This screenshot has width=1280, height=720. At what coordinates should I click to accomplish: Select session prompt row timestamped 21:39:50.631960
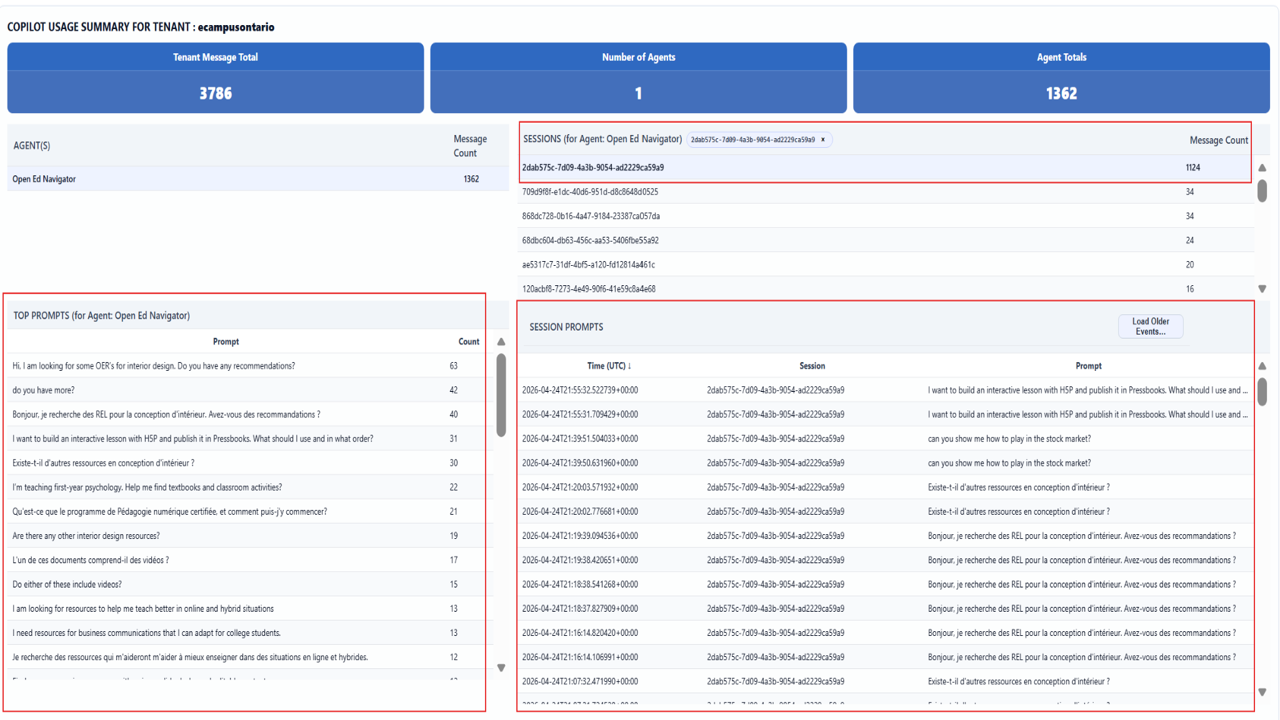pyautogui.click(x=885, y=463)
